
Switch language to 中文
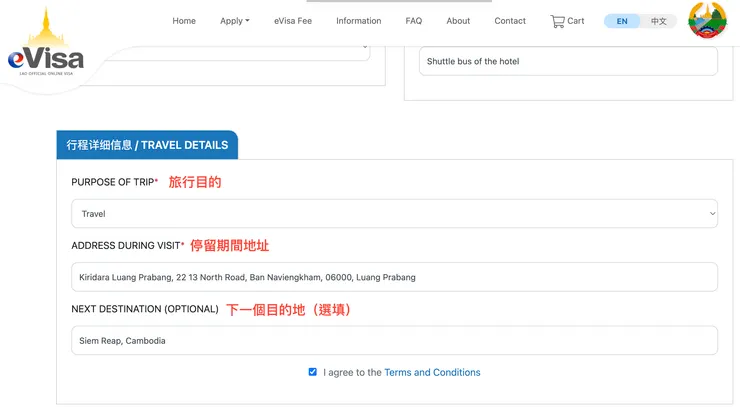coord(658,21)
